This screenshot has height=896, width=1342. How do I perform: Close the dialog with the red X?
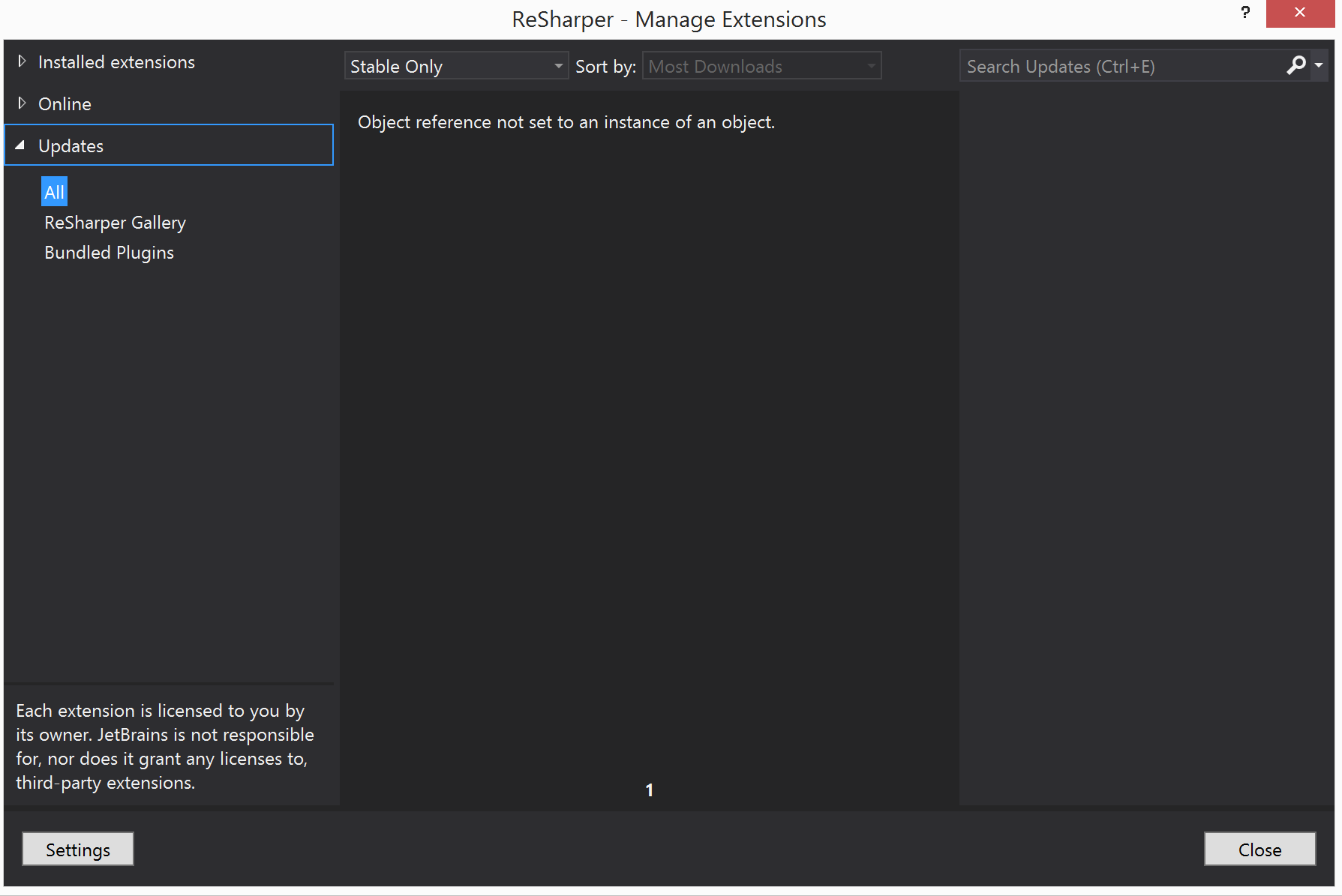1300,13
